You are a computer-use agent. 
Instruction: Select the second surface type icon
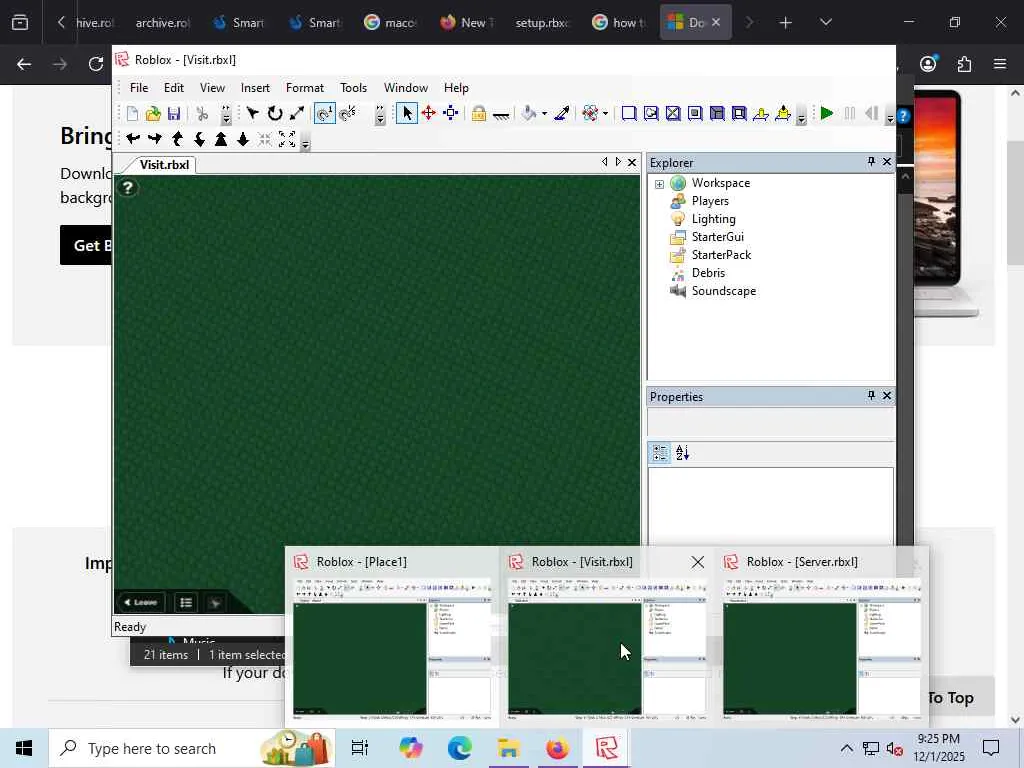(651, 114)
